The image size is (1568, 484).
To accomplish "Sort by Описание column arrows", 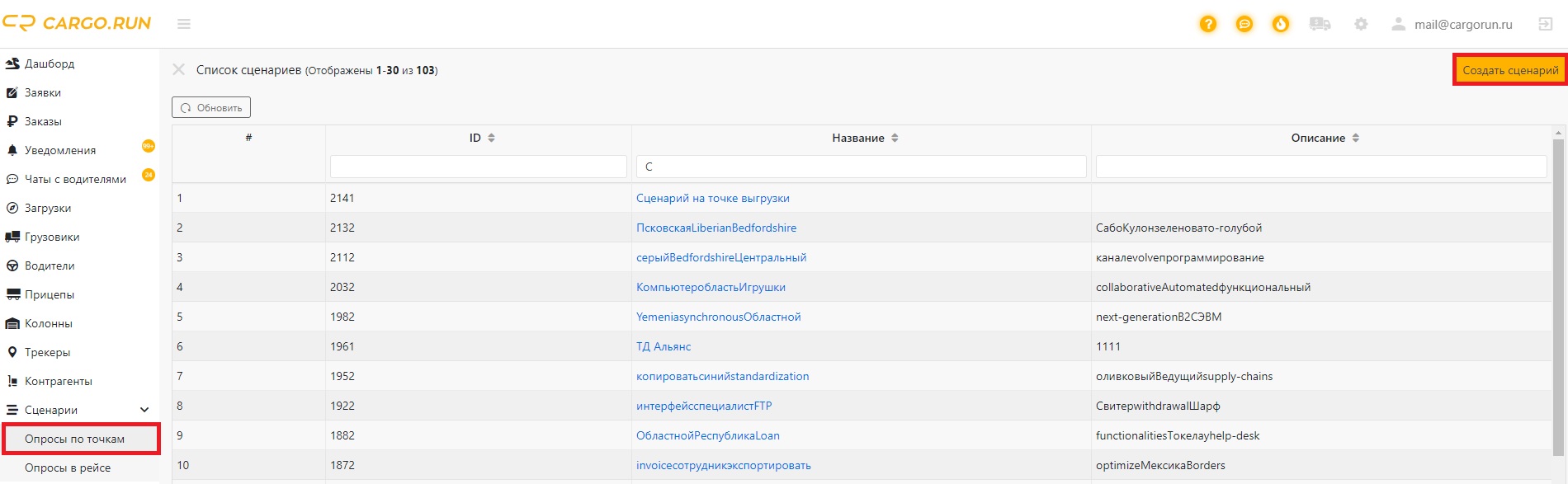I will tap(1356, 138).
